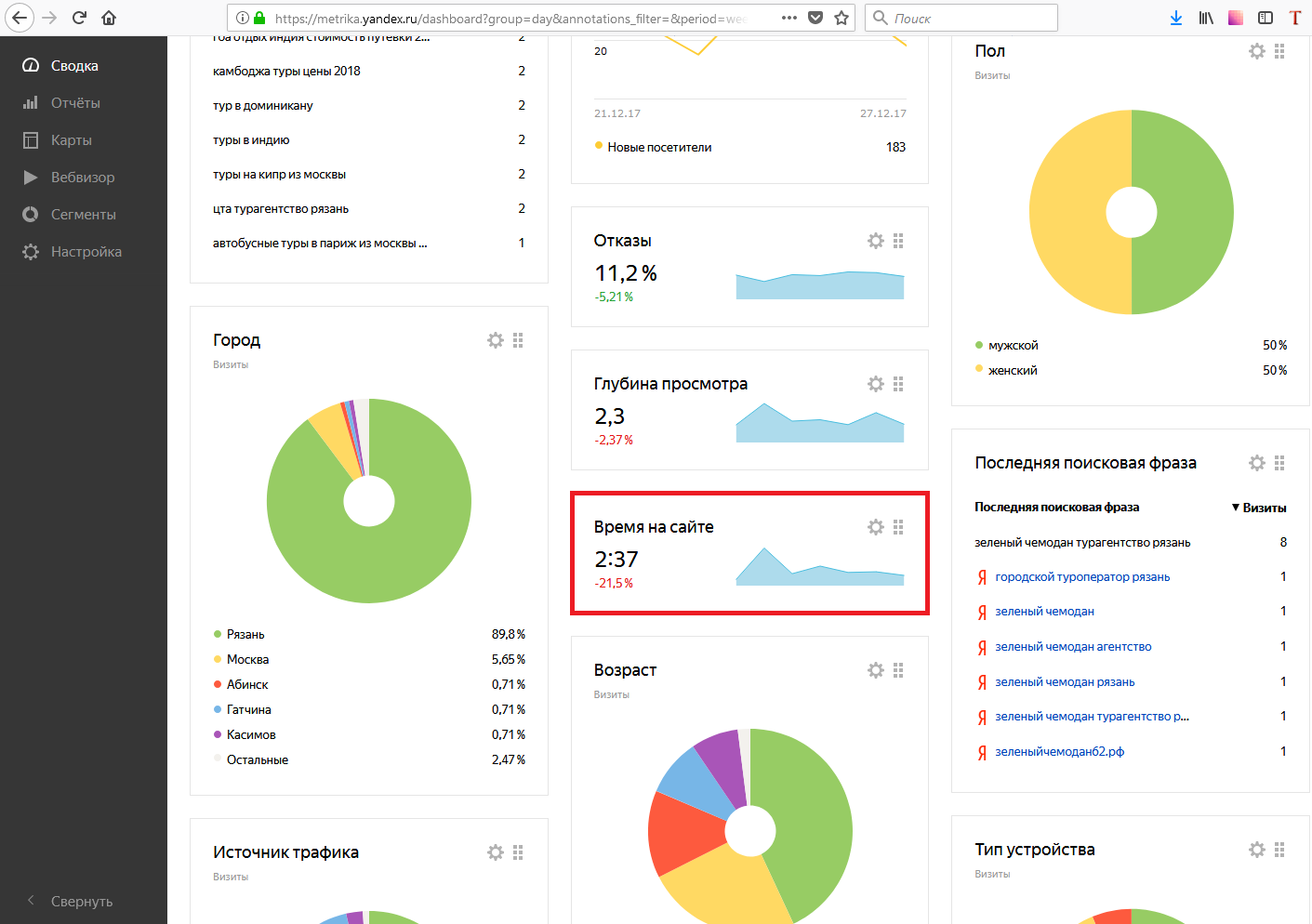Image resolution: width=1312 pixels, height=924 pixels.
Task: Click the browser home icon
Action: point(109,18)
